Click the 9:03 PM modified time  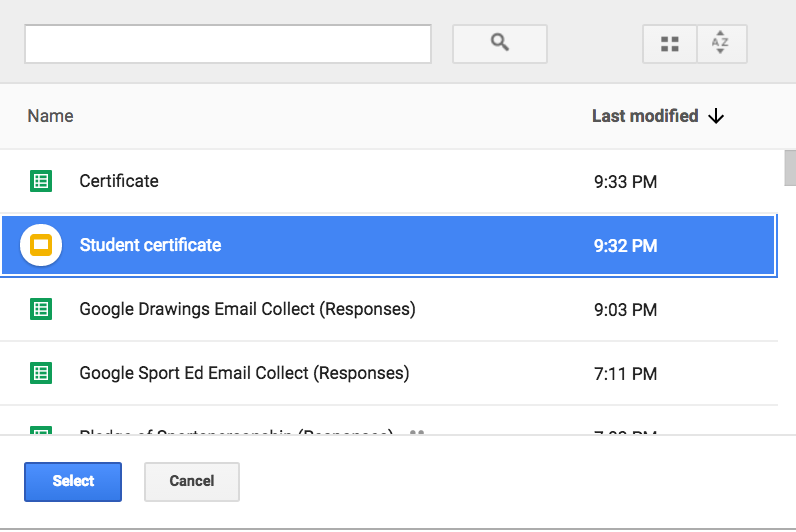pyautogui.click(x=625, y=310)
